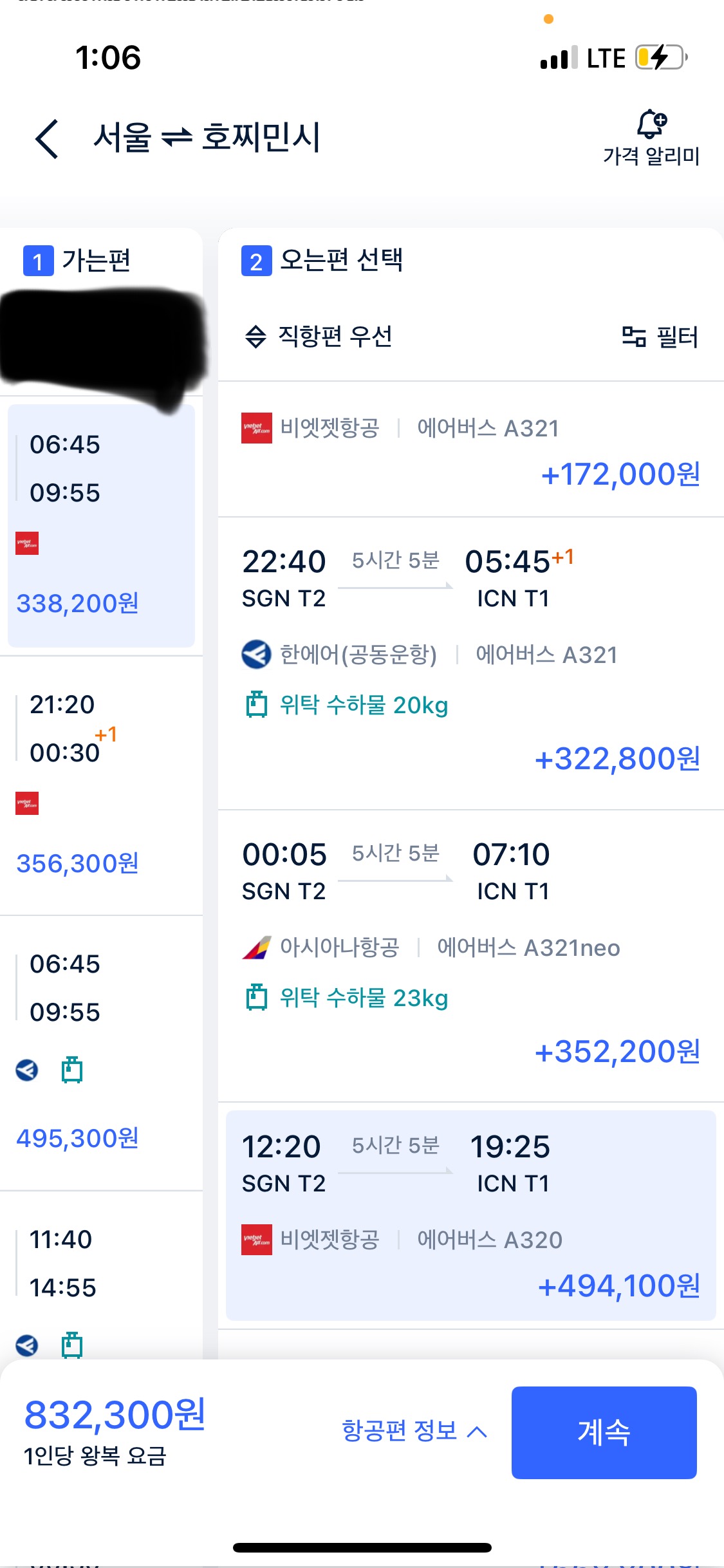This screenshot has width=724, height=1568.
Task: Switch to the 가는편 departure tab
Action: point(77,261)
